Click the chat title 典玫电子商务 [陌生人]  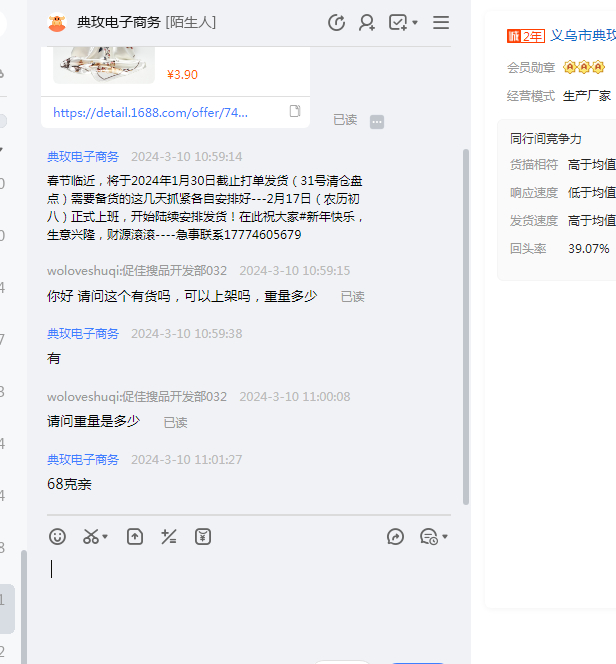click(x=146, y=22)
